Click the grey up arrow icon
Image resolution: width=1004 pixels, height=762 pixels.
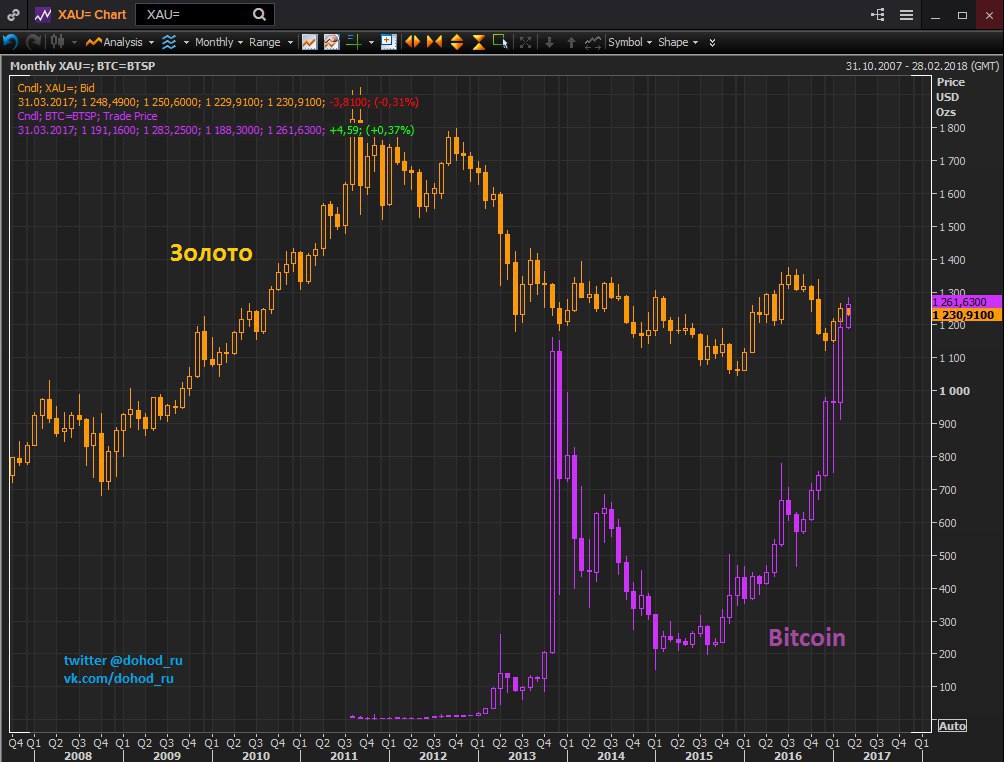571,42
